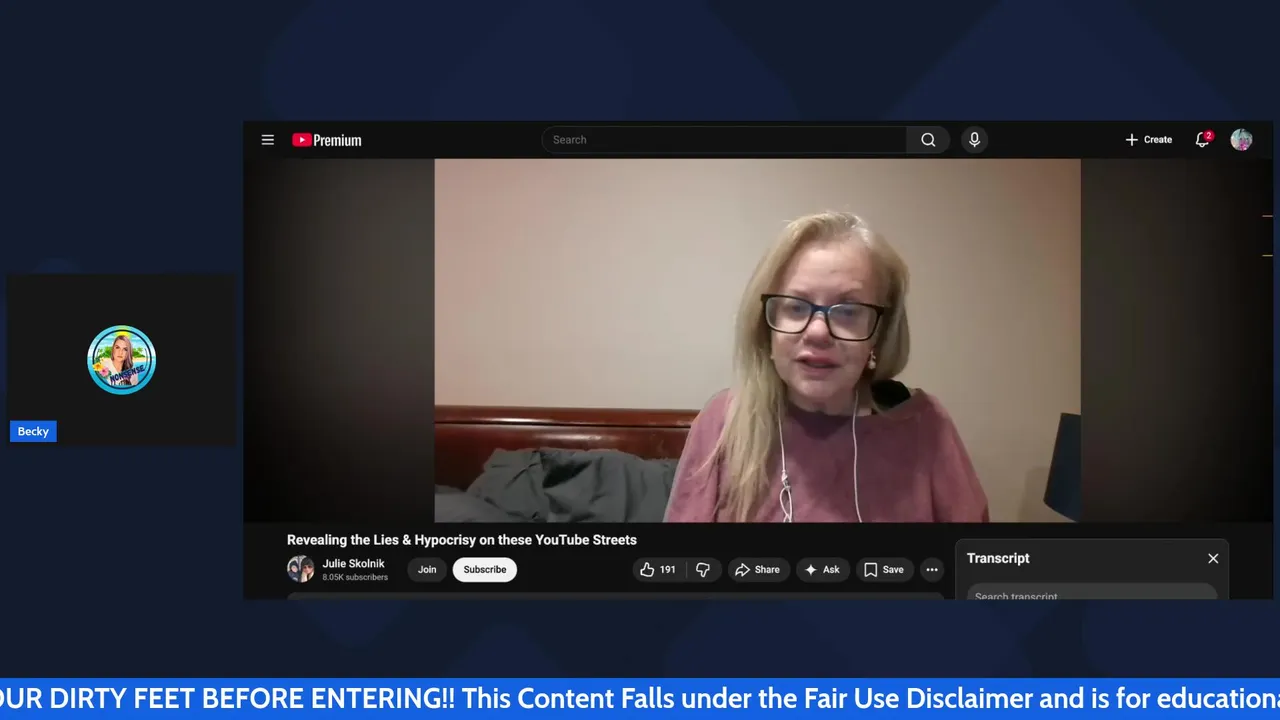Screen dimensions: 1280x720
Task: Click the Join membership button
Action: coord(427,569)
